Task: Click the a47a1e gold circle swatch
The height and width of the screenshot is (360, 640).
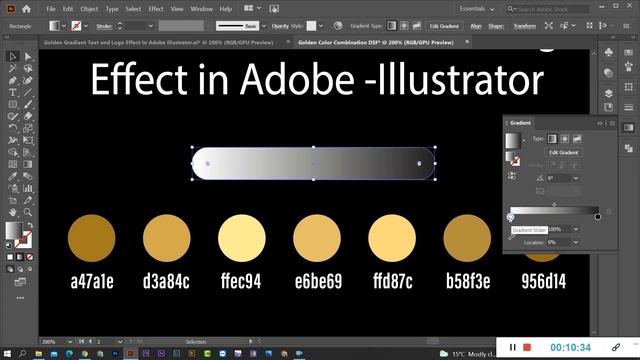Action: [91, 238]
